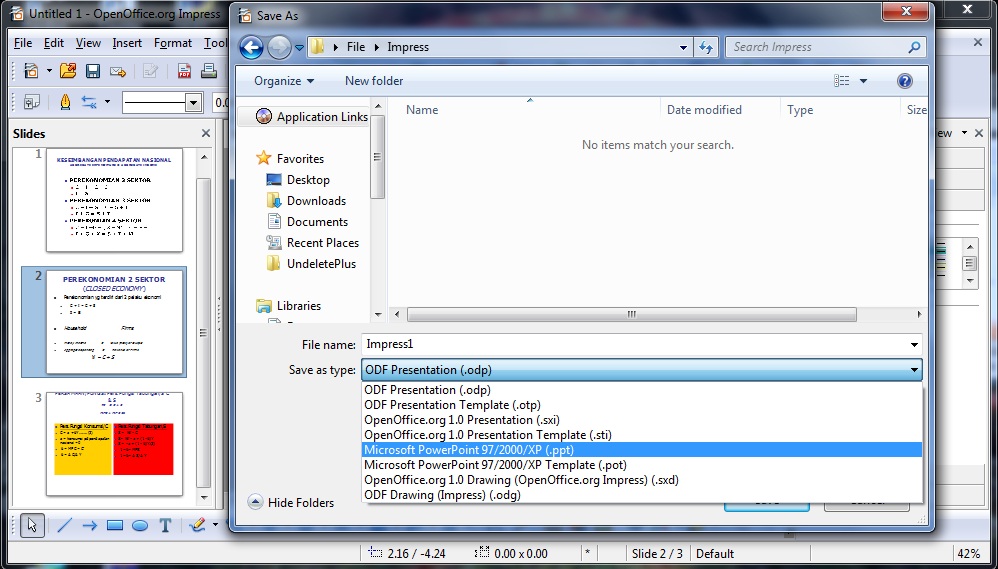Choose Microsoft PowerPoint 97/2000/XP (.ppt) type
The image size is (998, 569).
[642, 449]
